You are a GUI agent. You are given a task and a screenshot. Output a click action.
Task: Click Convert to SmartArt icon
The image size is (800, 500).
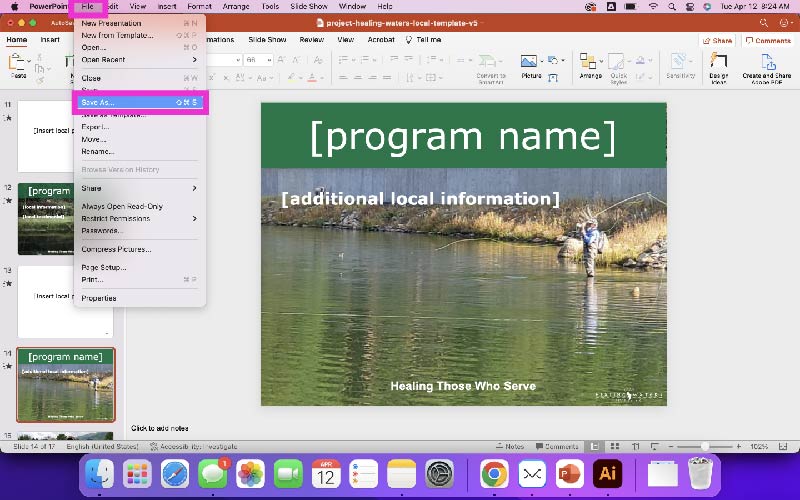click(x=488, y=61)
